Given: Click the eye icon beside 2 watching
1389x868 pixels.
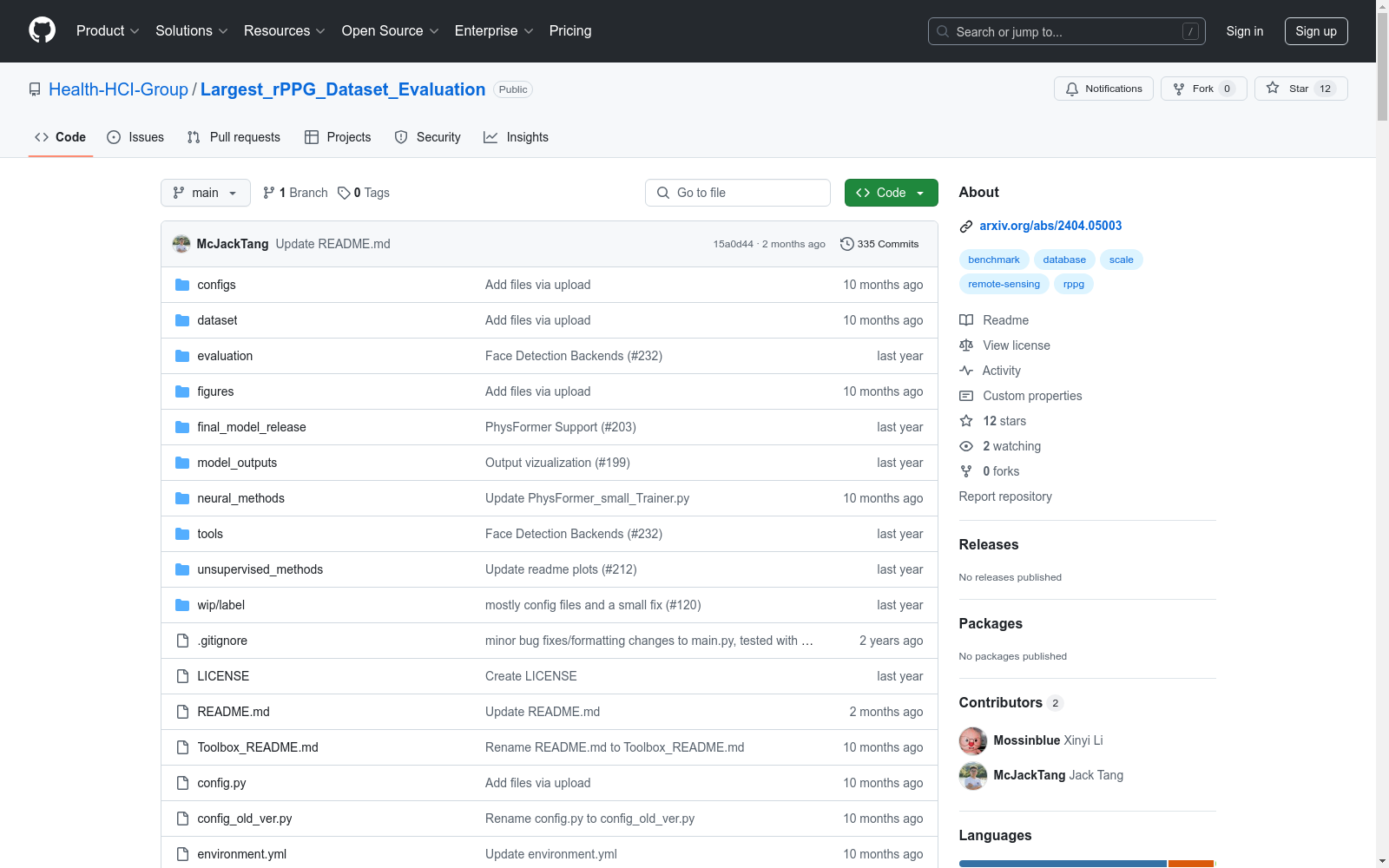Looking at the screenshot, I should (966, 446).
